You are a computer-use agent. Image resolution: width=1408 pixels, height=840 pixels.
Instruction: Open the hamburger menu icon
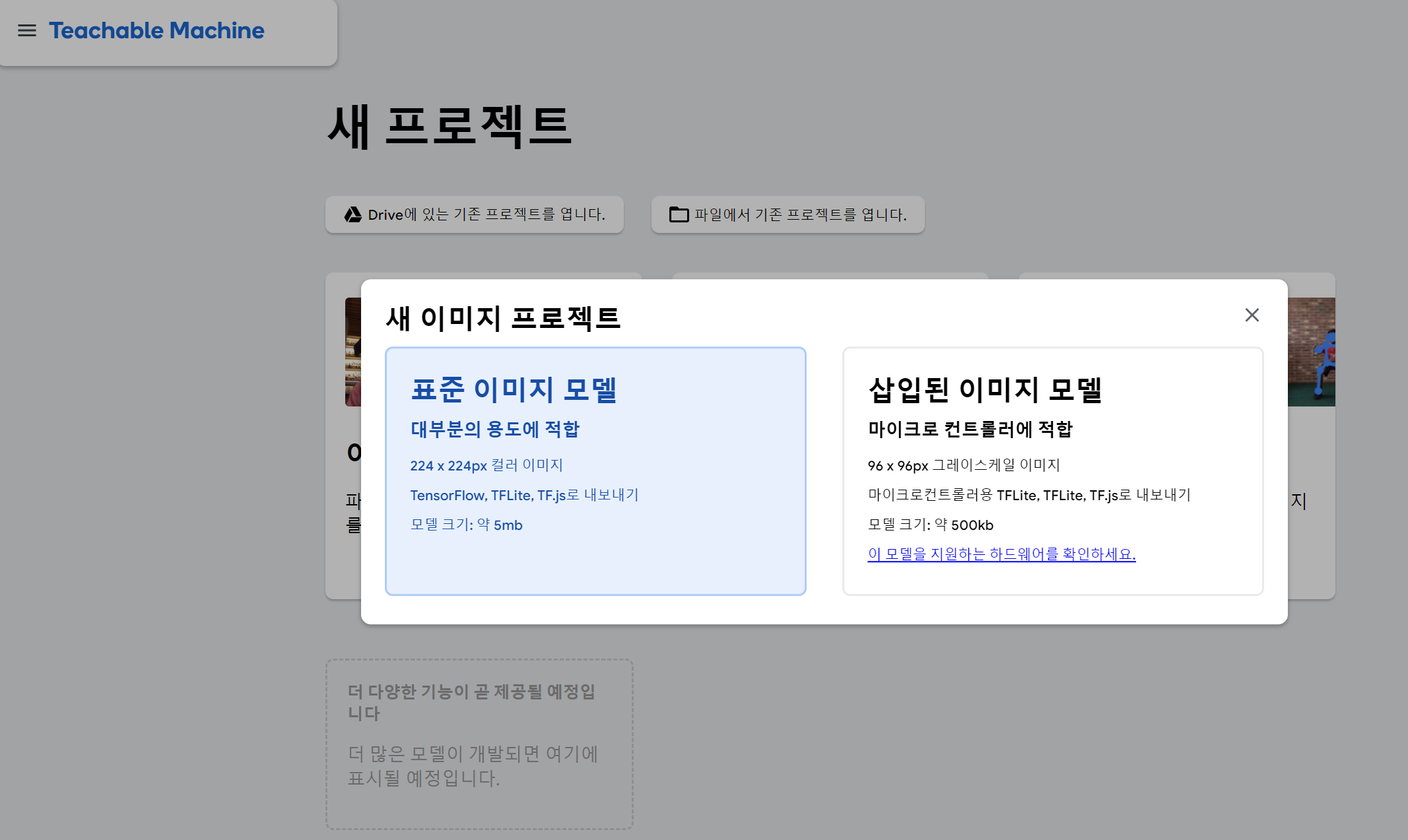coord(27,30)
